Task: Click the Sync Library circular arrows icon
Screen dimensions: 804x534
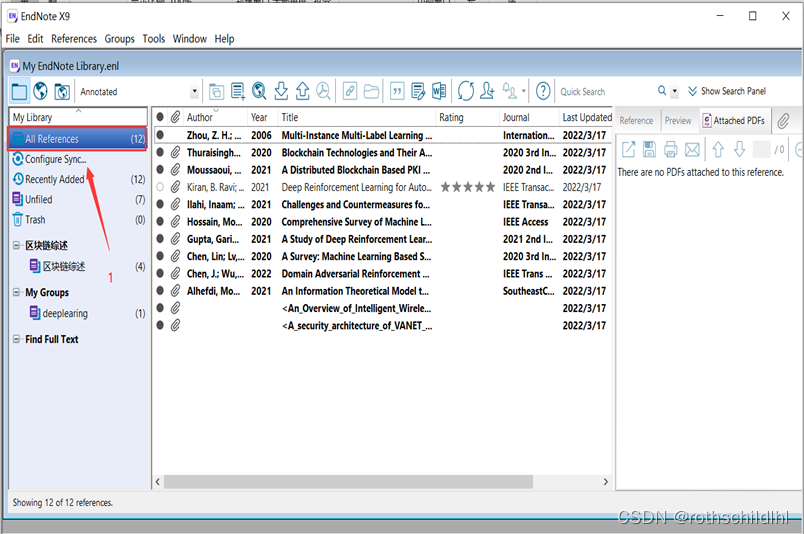Action: pyautogui.click(x=466, y=91)
